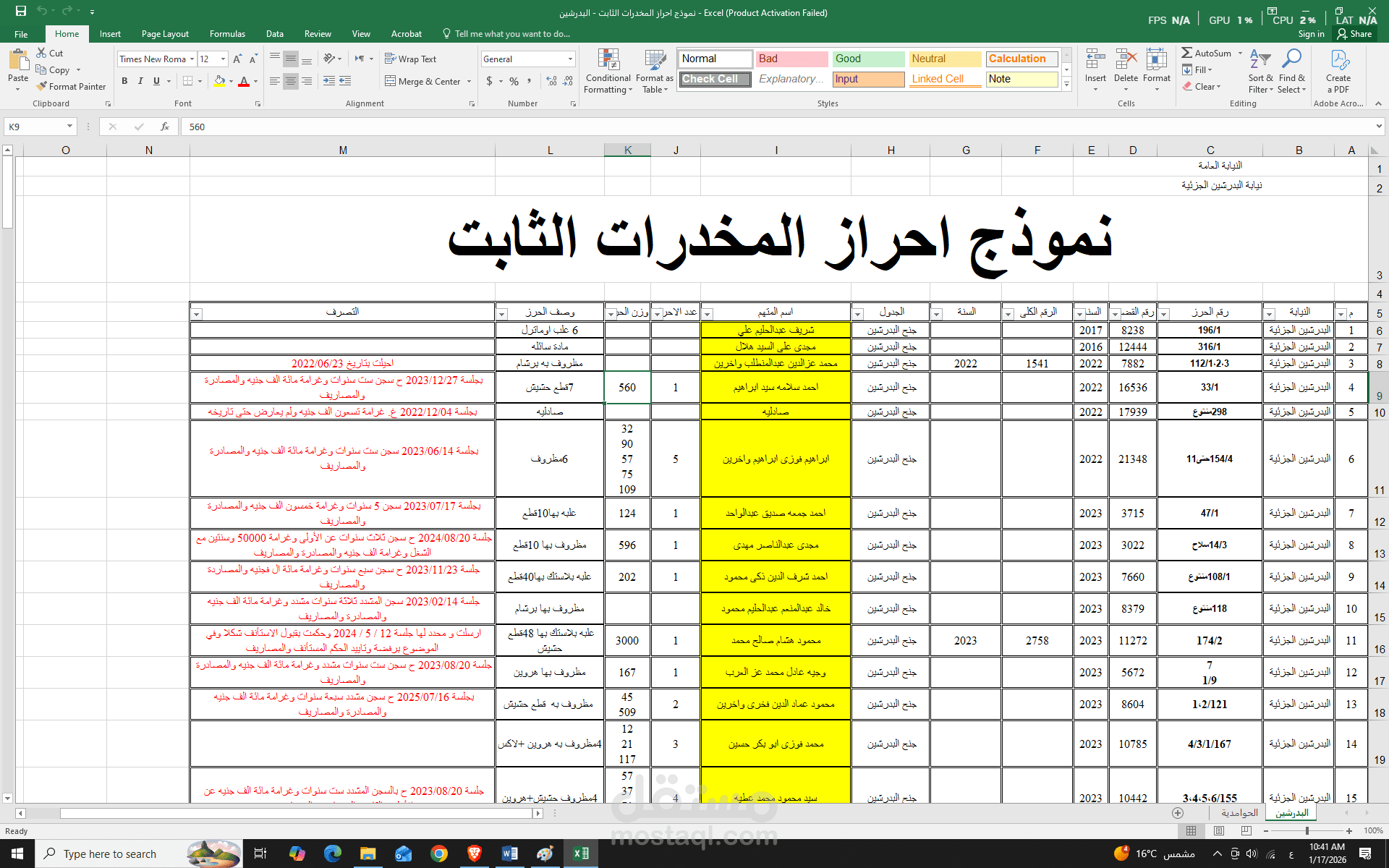Open the Name Box dropdown
The height and width of the screenshot is (868, 1389).
(x=69, y=127)
